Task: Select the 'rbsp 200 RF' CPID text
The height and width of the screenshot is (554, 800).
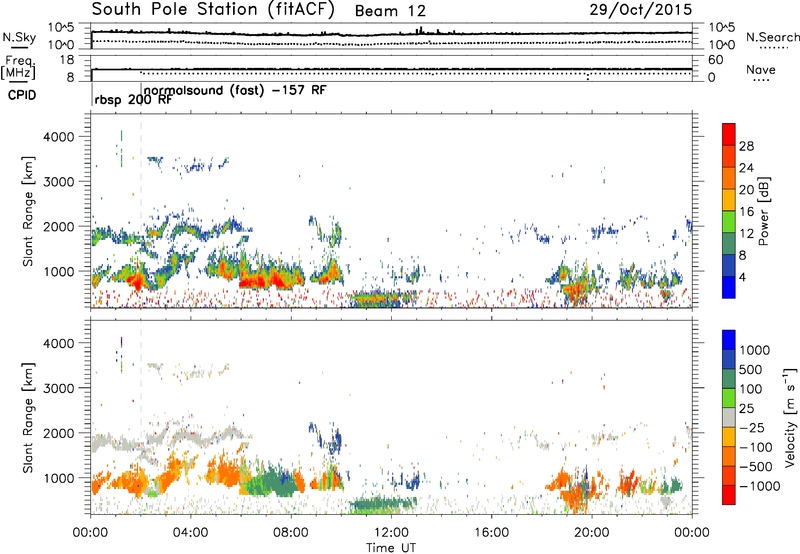Action: pyautogui.click(x=133, y=100)
